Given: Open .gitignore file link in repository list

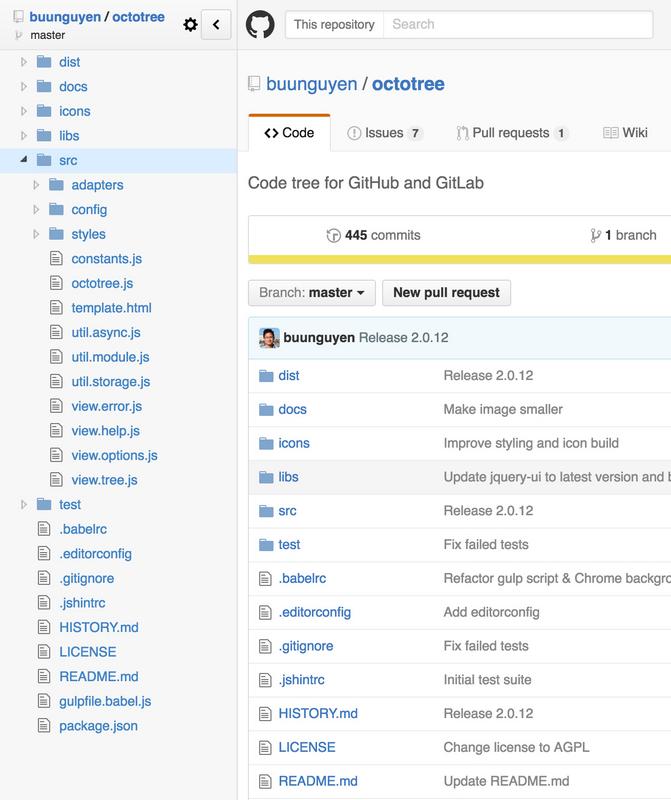Looking at the screenshot, I should (x=306, y=646).
